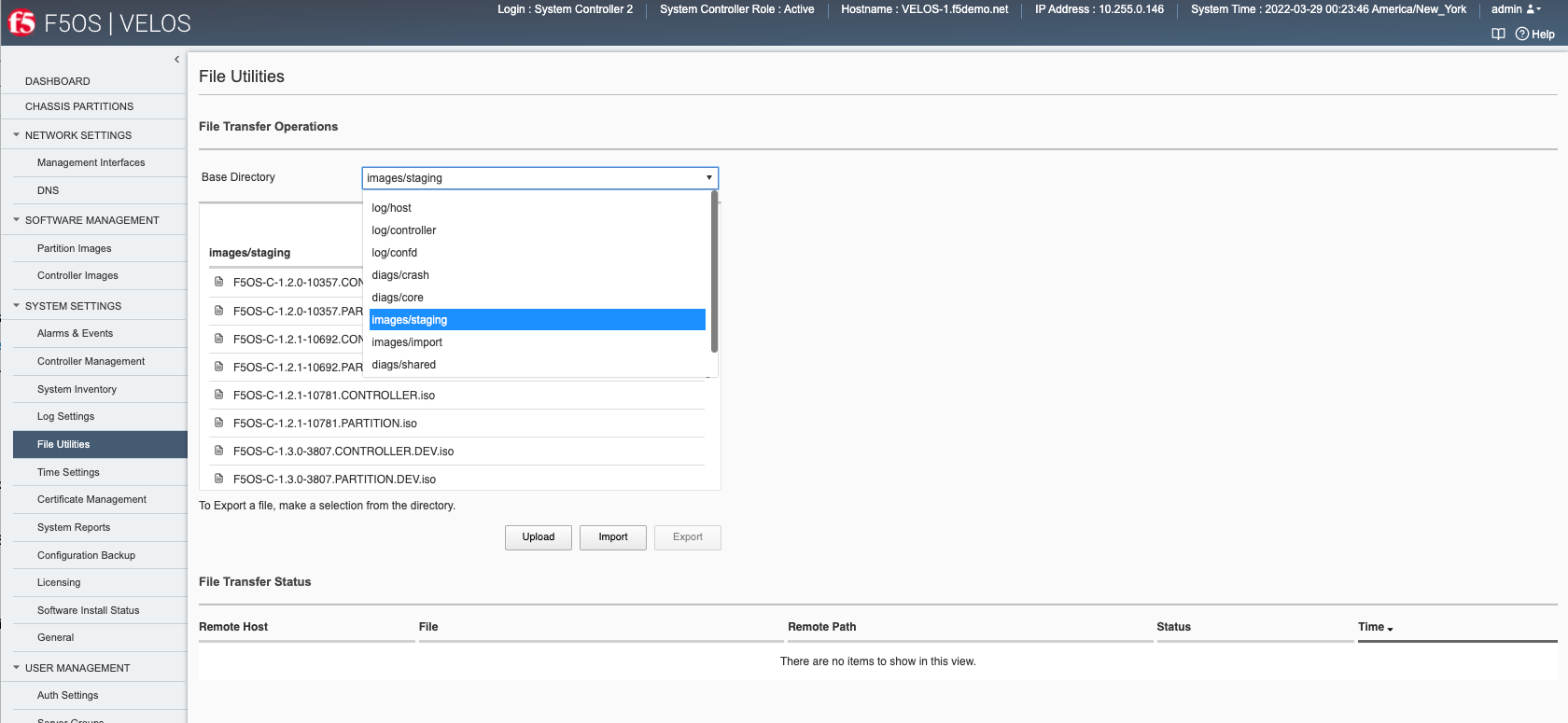Image resolution: width=1568 pixels, height=723 pixels.
Task: Open the Base Directory combo box
Action: click(x=539, y=178)
